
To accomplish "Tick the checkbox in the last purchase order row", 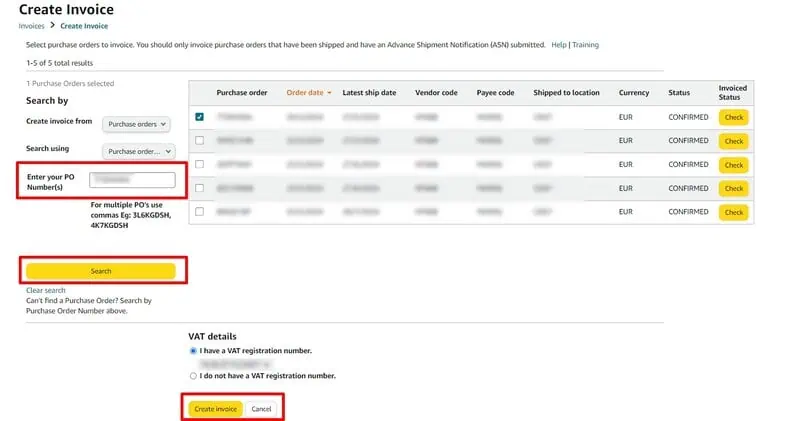I will (200, 212).
